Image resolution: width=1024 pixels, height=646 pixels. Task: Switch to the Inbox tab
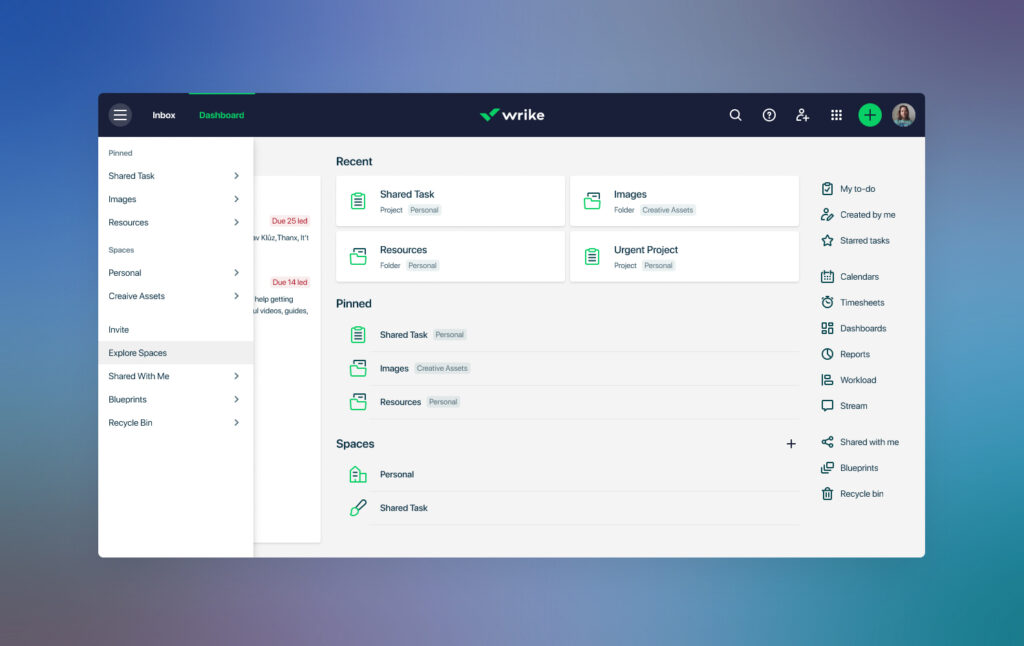[x=164, y=115]
